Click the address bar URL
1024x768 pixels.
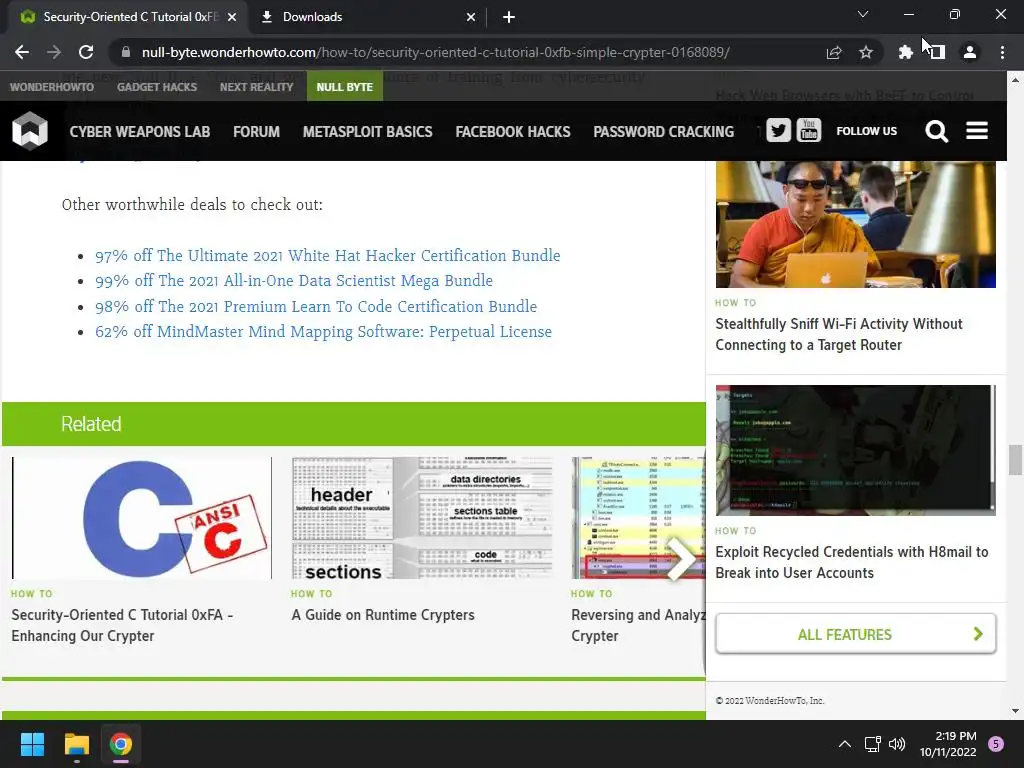[436, 52]
